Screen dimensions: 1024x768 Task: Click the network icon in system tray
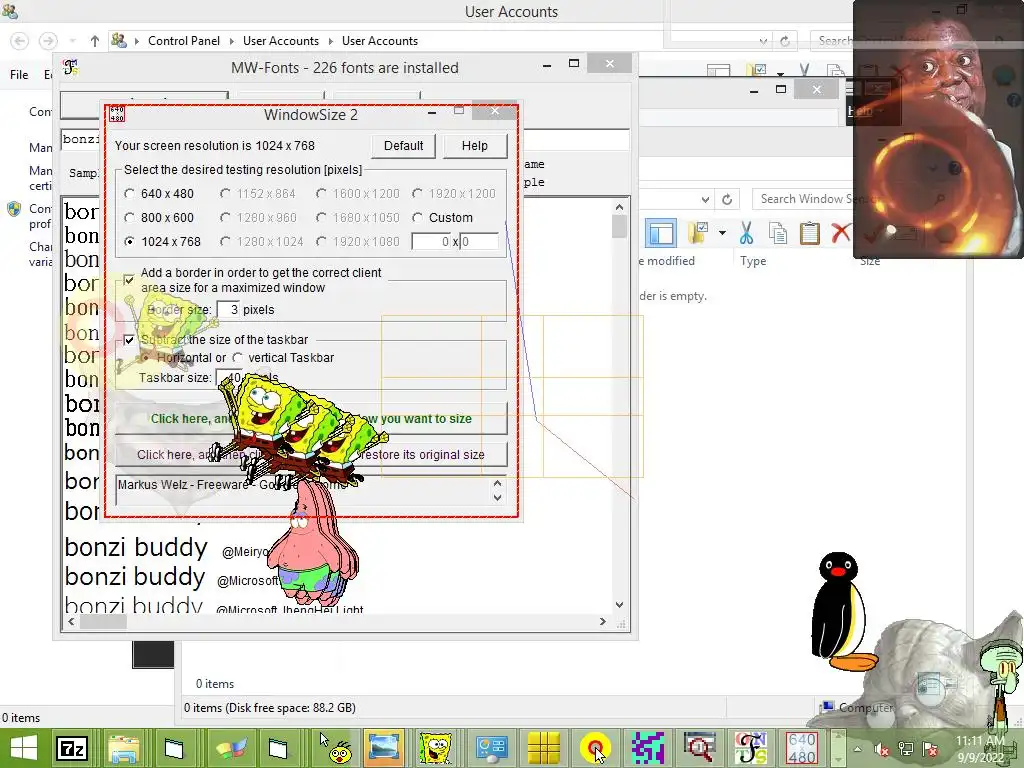point(906,750)
